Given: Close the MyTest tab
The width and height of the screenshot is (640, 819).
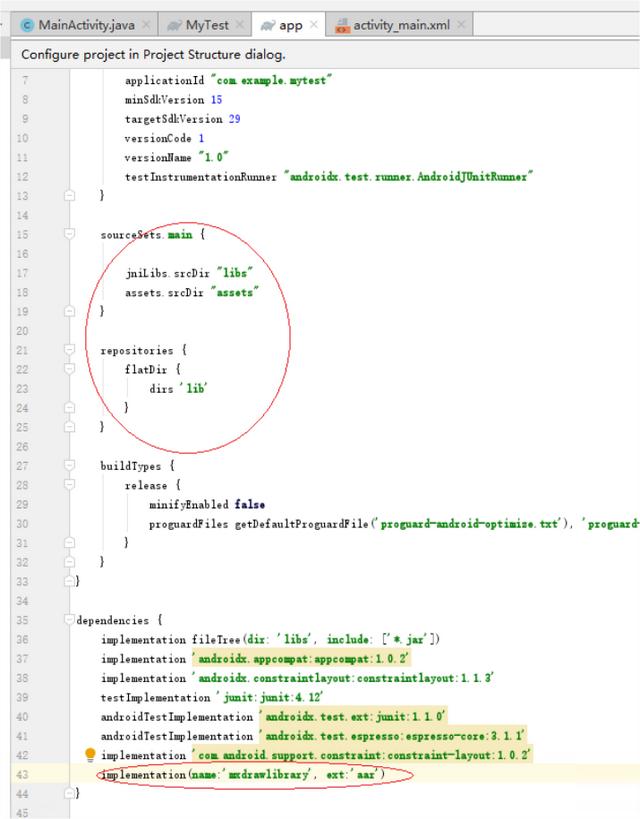Looking at the screenshot, I should 240,25.
